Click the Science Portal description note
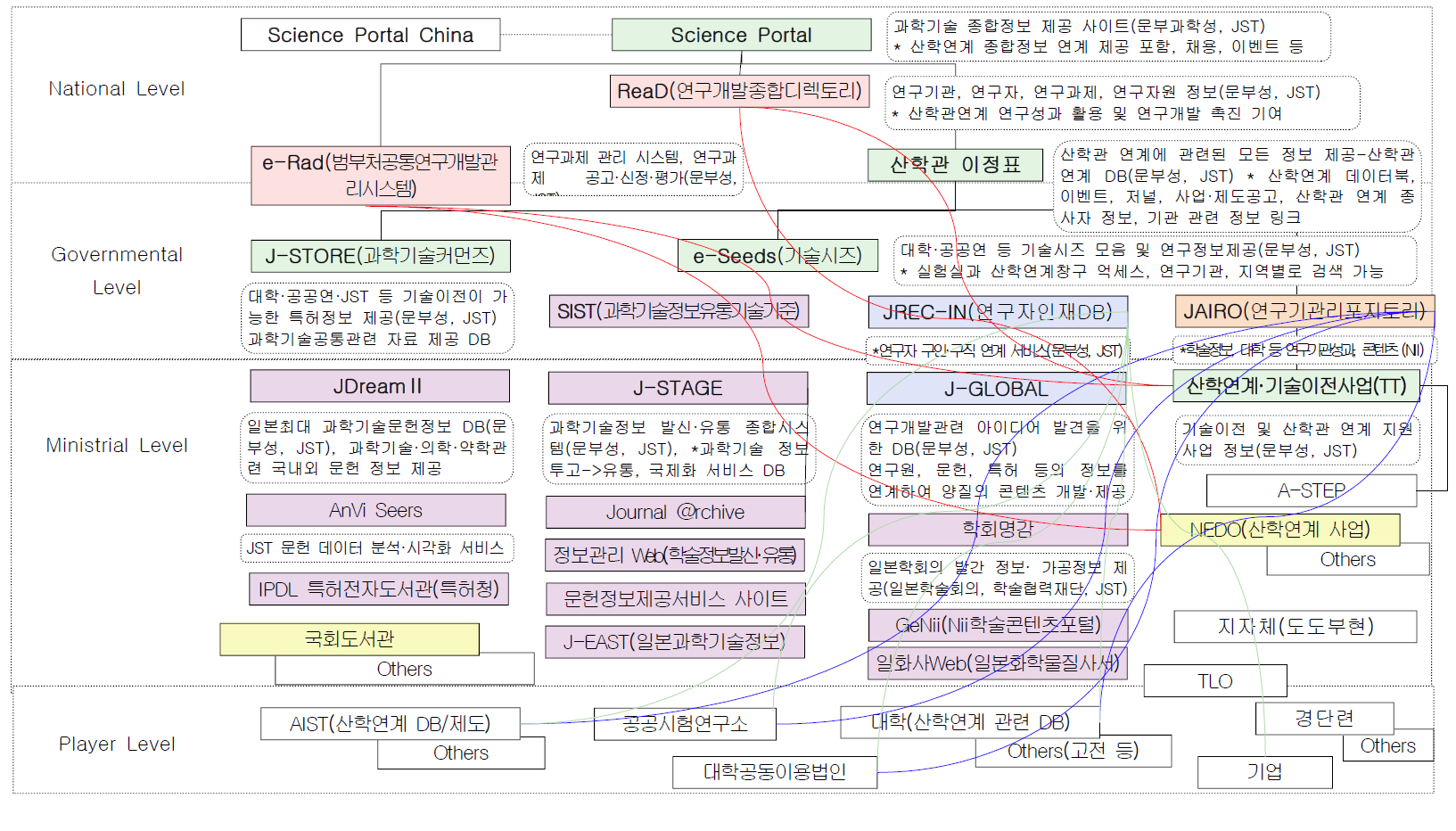The width and height of the screenshot is (1456, 831). point(1108,37)
